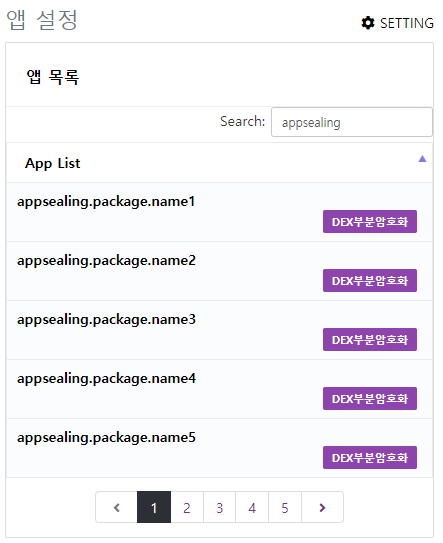Screen dimensions: 443x543
Task: Select appsealing.package.name2 row text
Action: pos(106,260)
